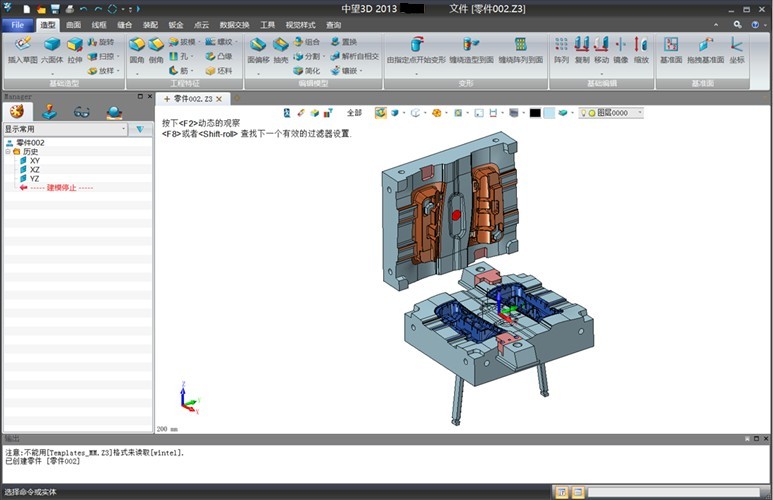The image size is (773, 500).
Task: Click the File button
Action: tap(17, 24)
